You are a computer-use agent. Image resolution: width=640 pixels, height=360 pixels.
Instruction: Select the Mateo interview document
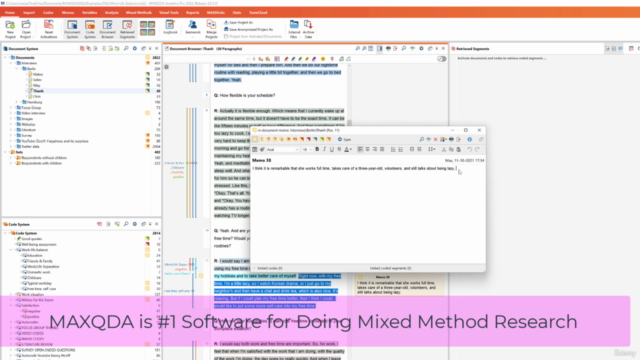[38, 74]
